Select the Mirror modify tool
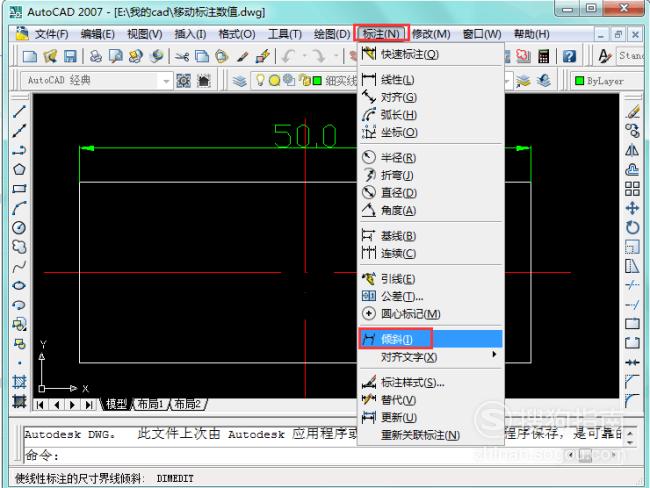650x488 pixels. tap(632, 150)
